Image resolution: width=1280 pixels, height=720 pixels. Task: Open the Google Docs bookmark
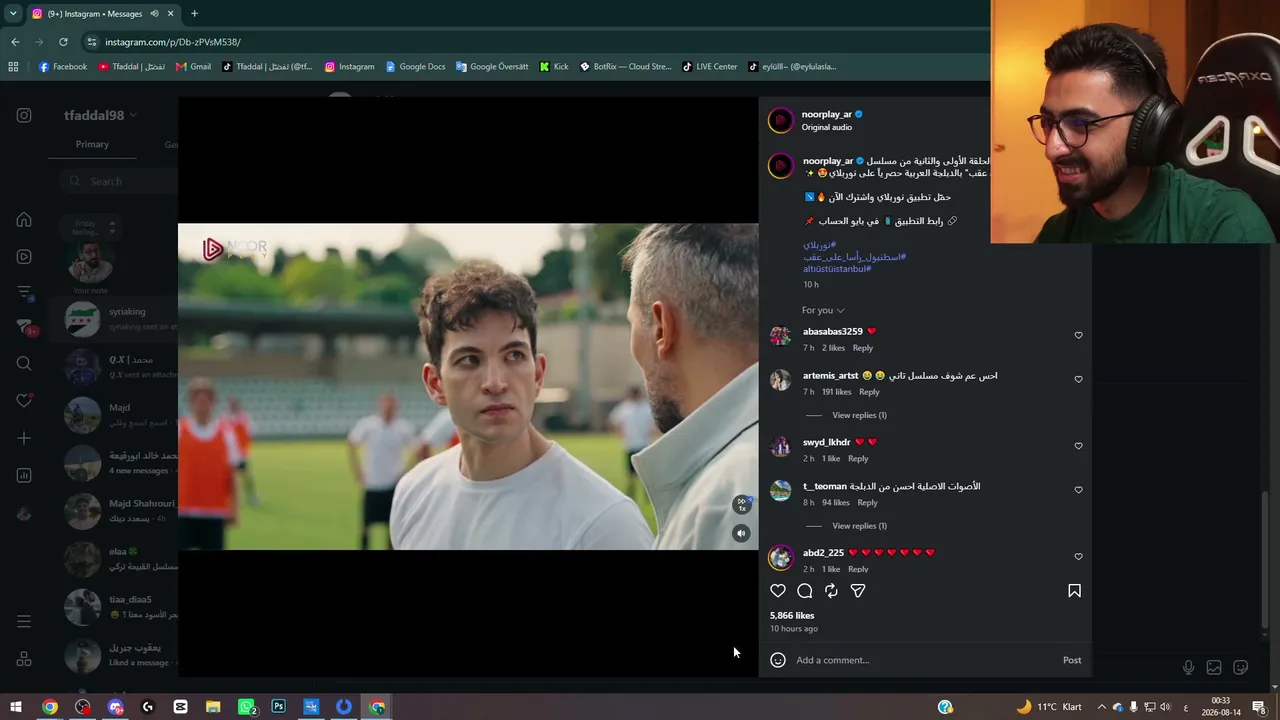tap(415, 67)
